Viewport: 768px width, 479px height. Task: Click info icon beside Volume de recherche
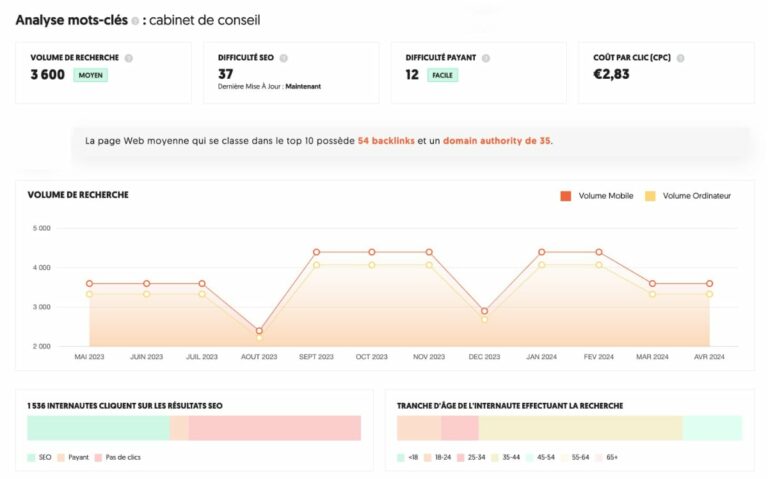tap(128, 58)
